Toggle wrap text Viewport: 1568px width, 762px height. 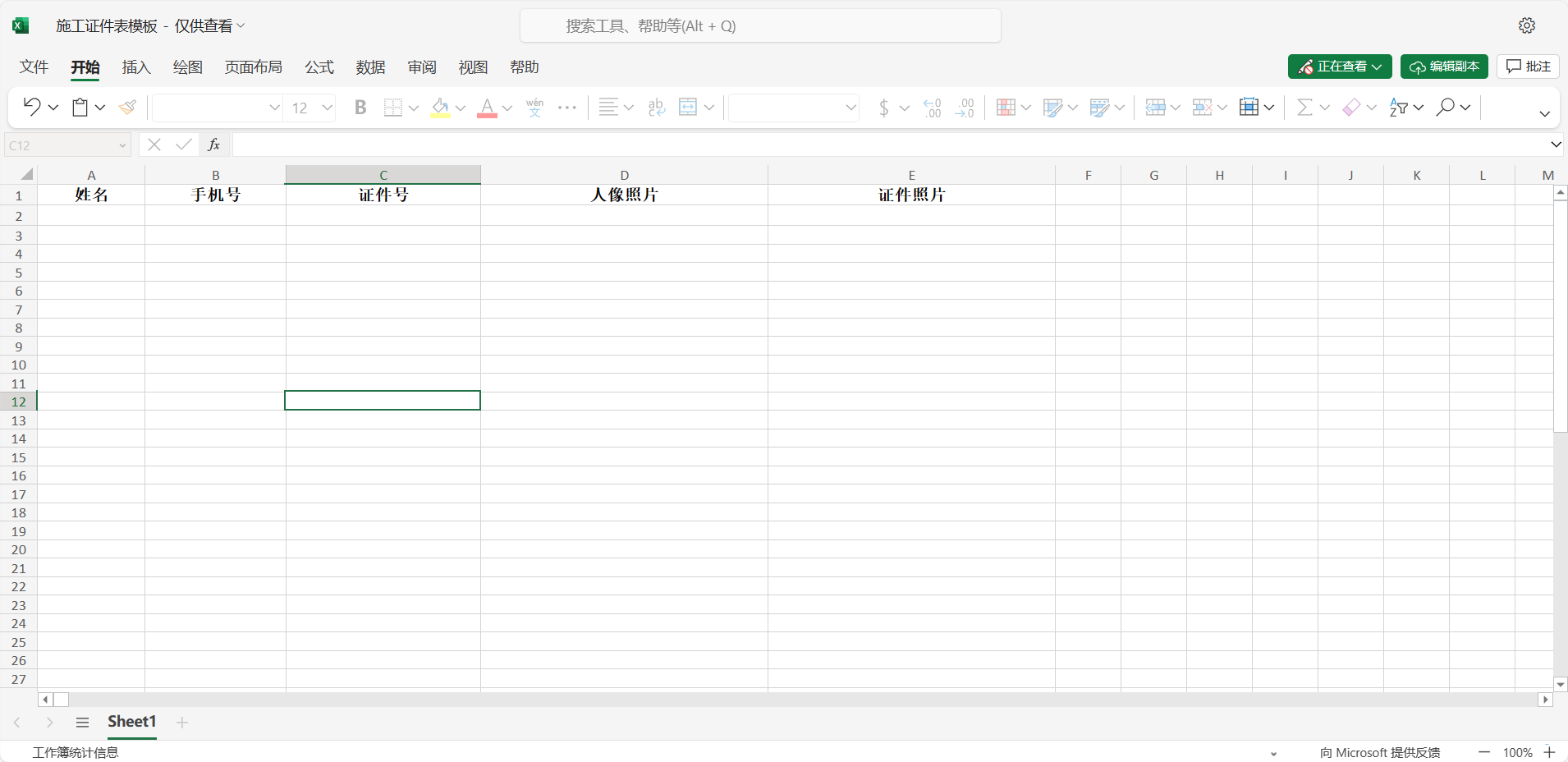pos(656,107)
